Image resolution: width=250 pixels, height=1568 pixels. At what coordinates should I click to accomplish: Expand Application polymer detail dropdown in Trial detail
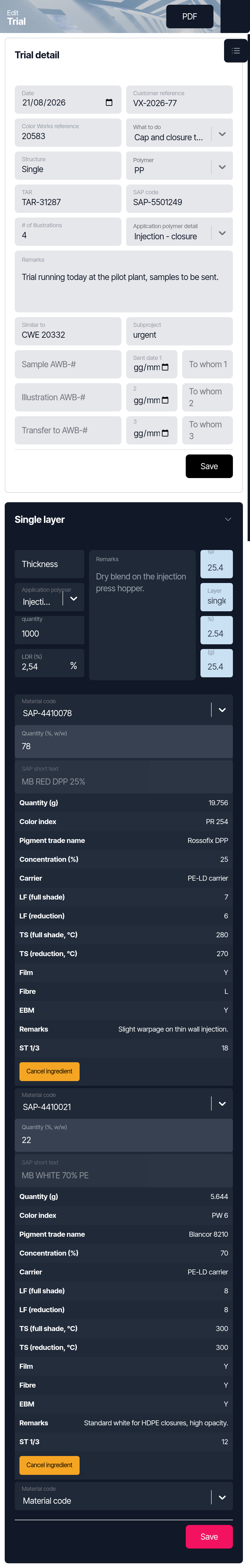(x=222, y=233)
